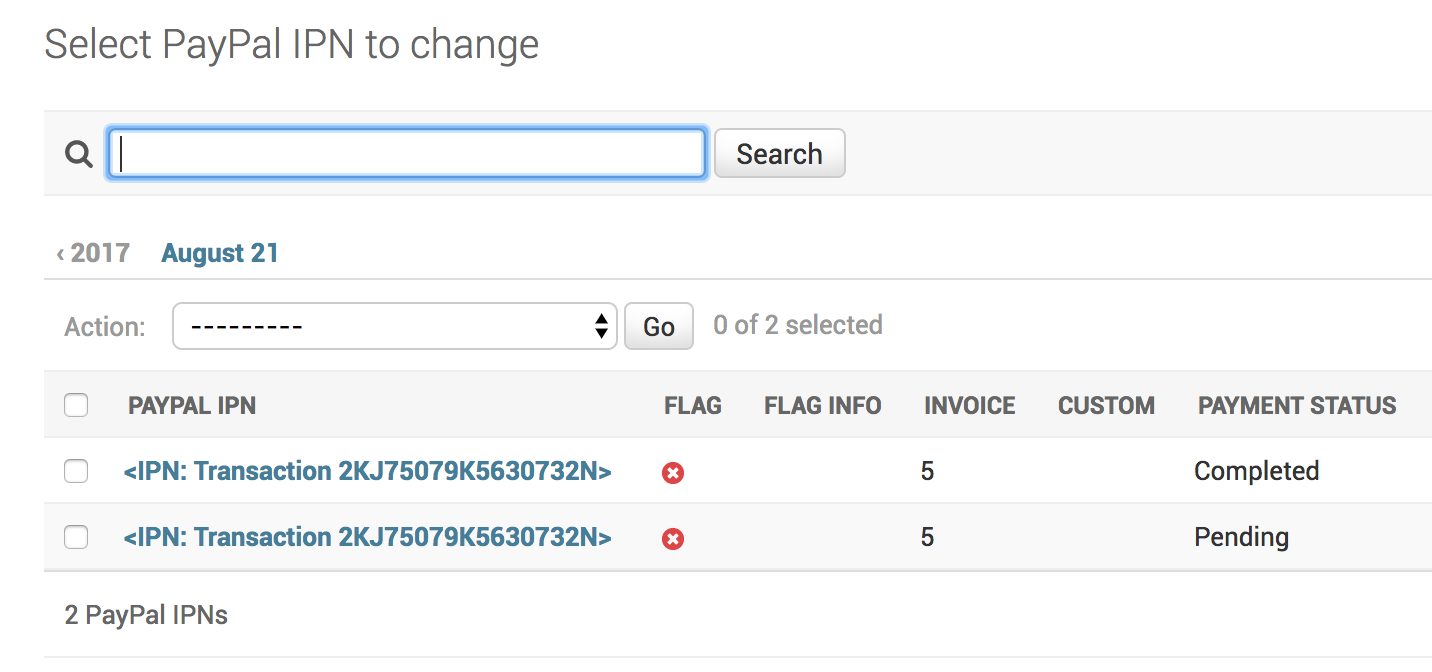Sort by the PAYPAL IPN column header
Screen dimensions: 1432x672
[x=192, y=405]
